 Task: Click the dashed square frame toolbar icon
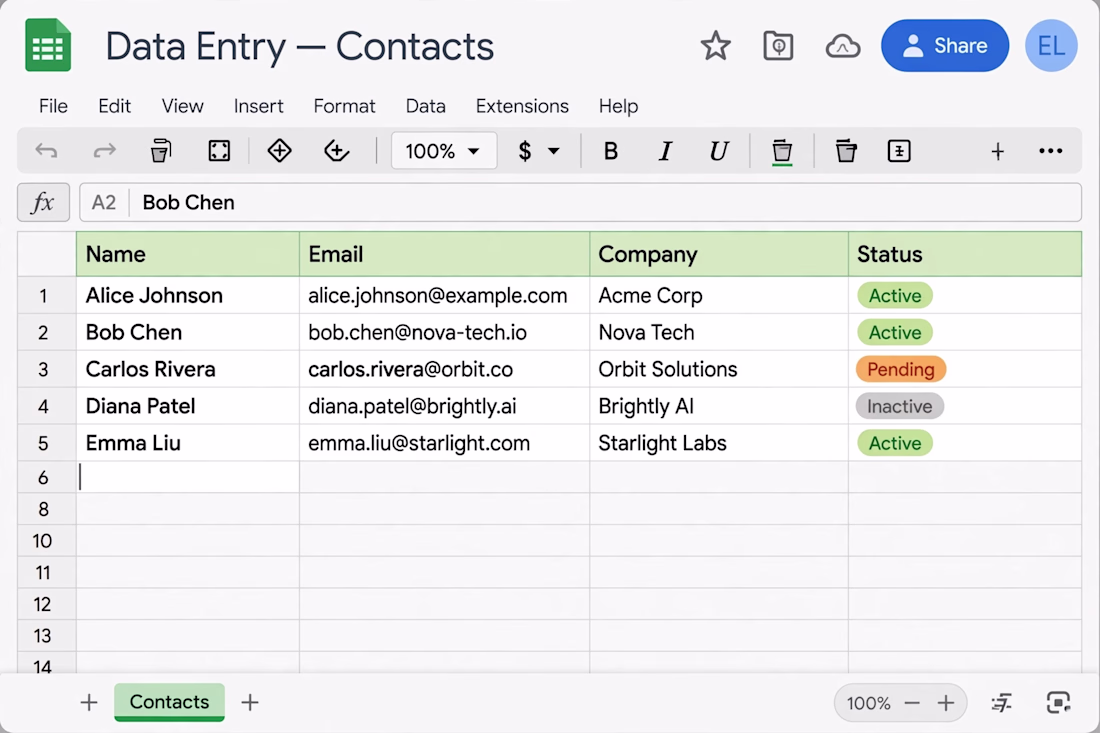tap(219, 151)
